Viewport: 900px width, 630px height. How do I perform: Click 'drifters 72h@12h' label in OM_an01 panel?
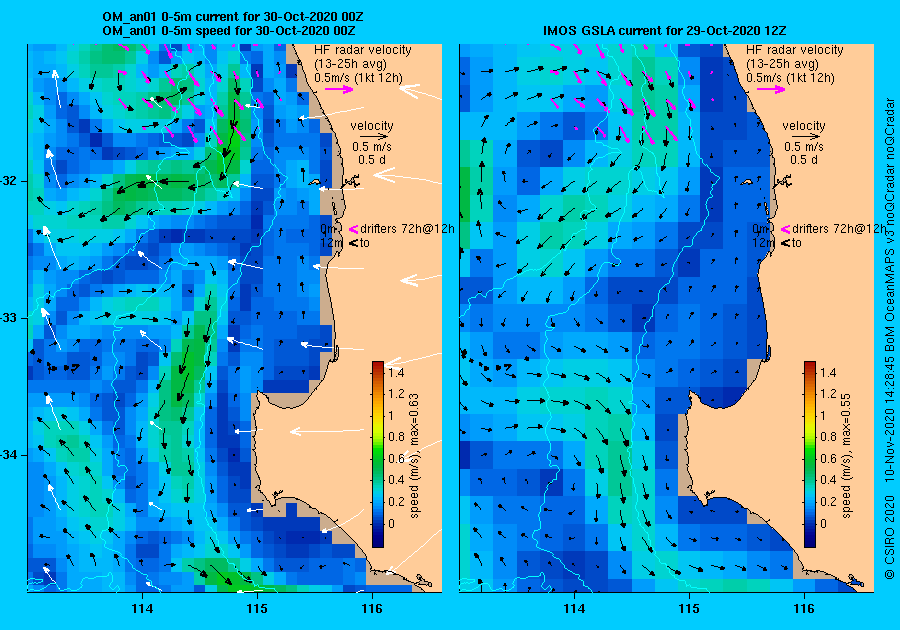(x=407, y=229)
